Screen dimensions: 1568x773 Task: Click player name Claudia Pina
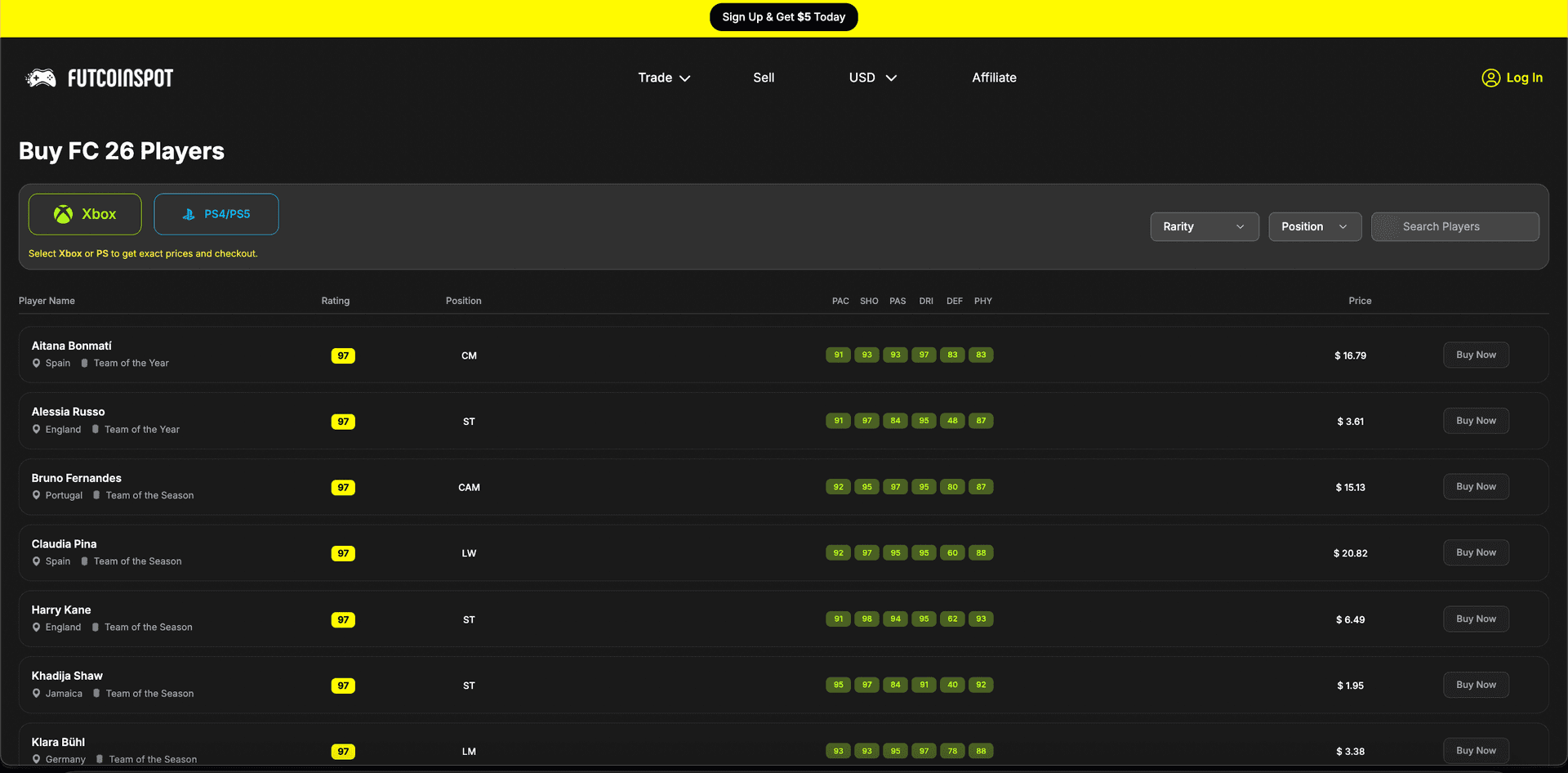[65, 543]
